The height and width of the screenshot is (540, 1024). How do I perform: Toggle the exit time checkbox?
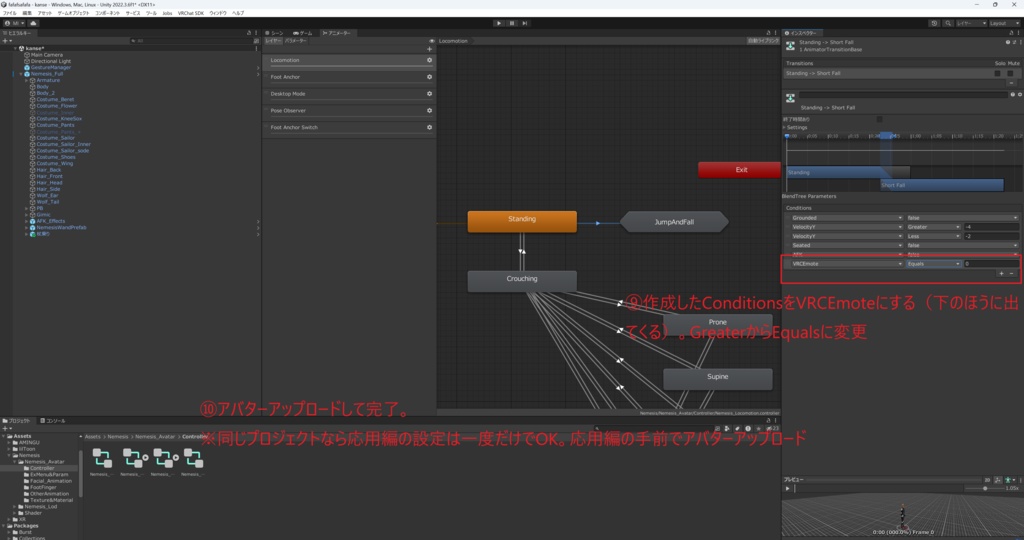tap(879, 119)
